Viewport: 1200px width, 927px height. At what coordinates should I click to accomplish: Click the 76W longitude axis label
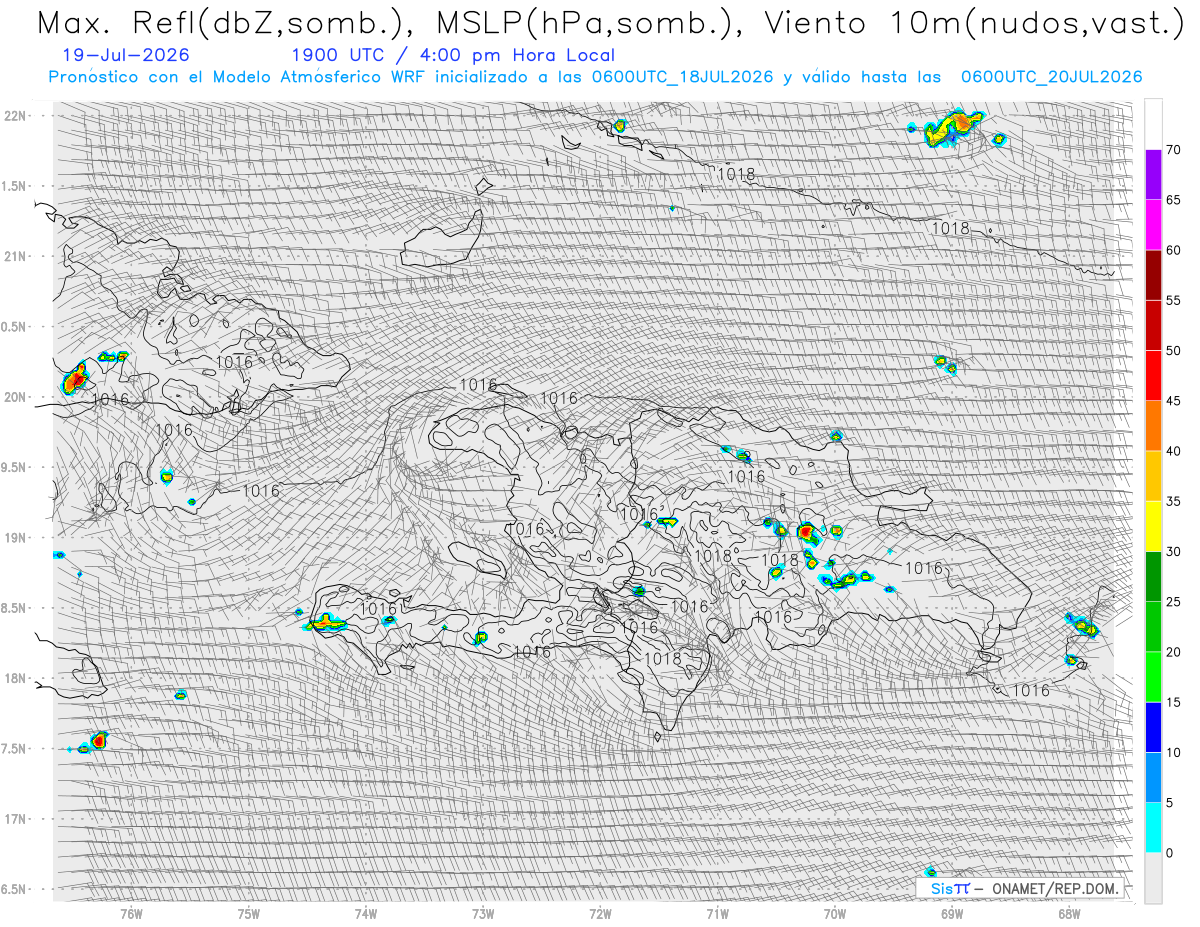131,914
